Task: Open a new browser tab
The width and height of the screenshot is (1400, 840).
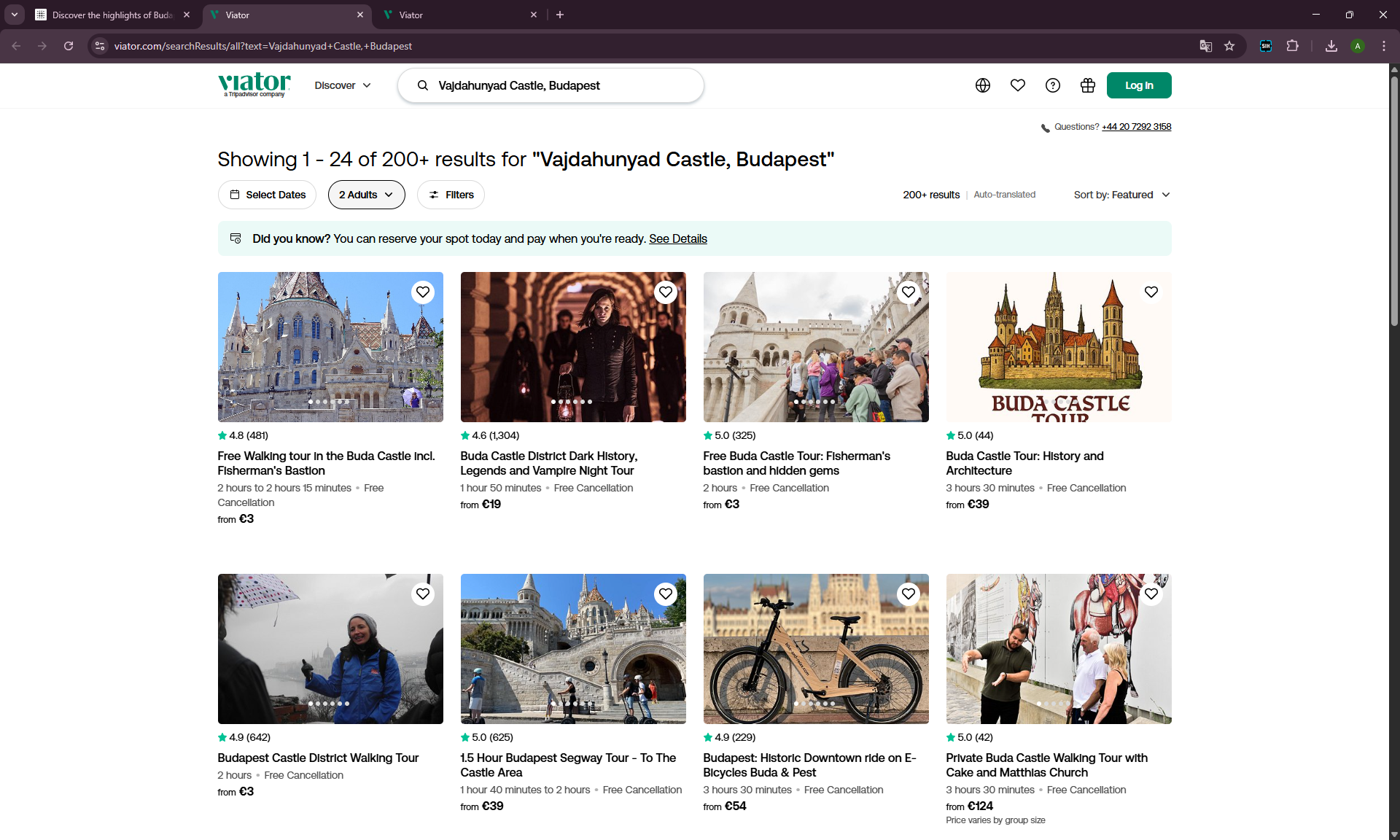Action: [x=560, y=15]
